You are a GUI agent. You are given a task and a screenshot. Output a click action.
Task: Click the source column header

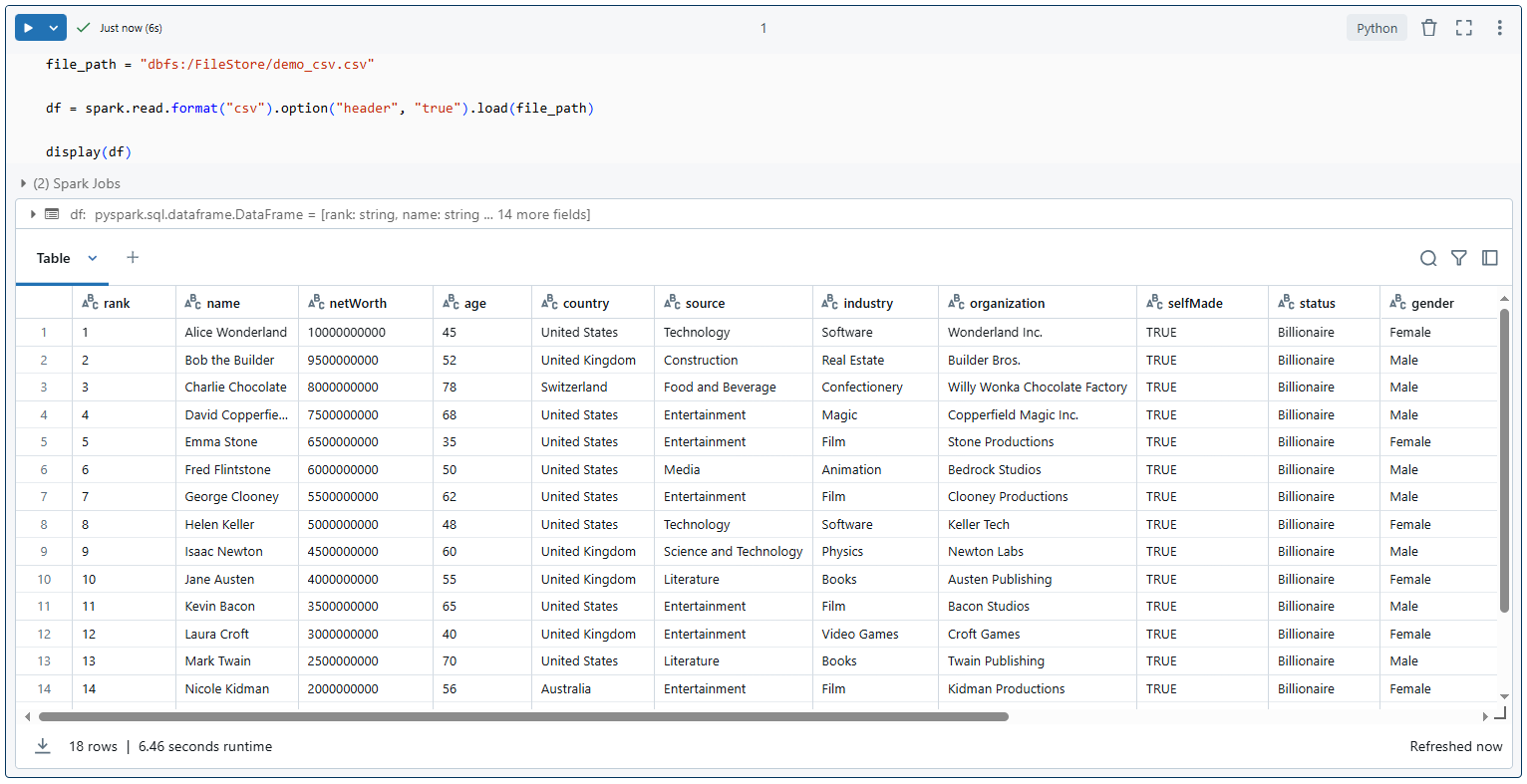coord(734,303)
